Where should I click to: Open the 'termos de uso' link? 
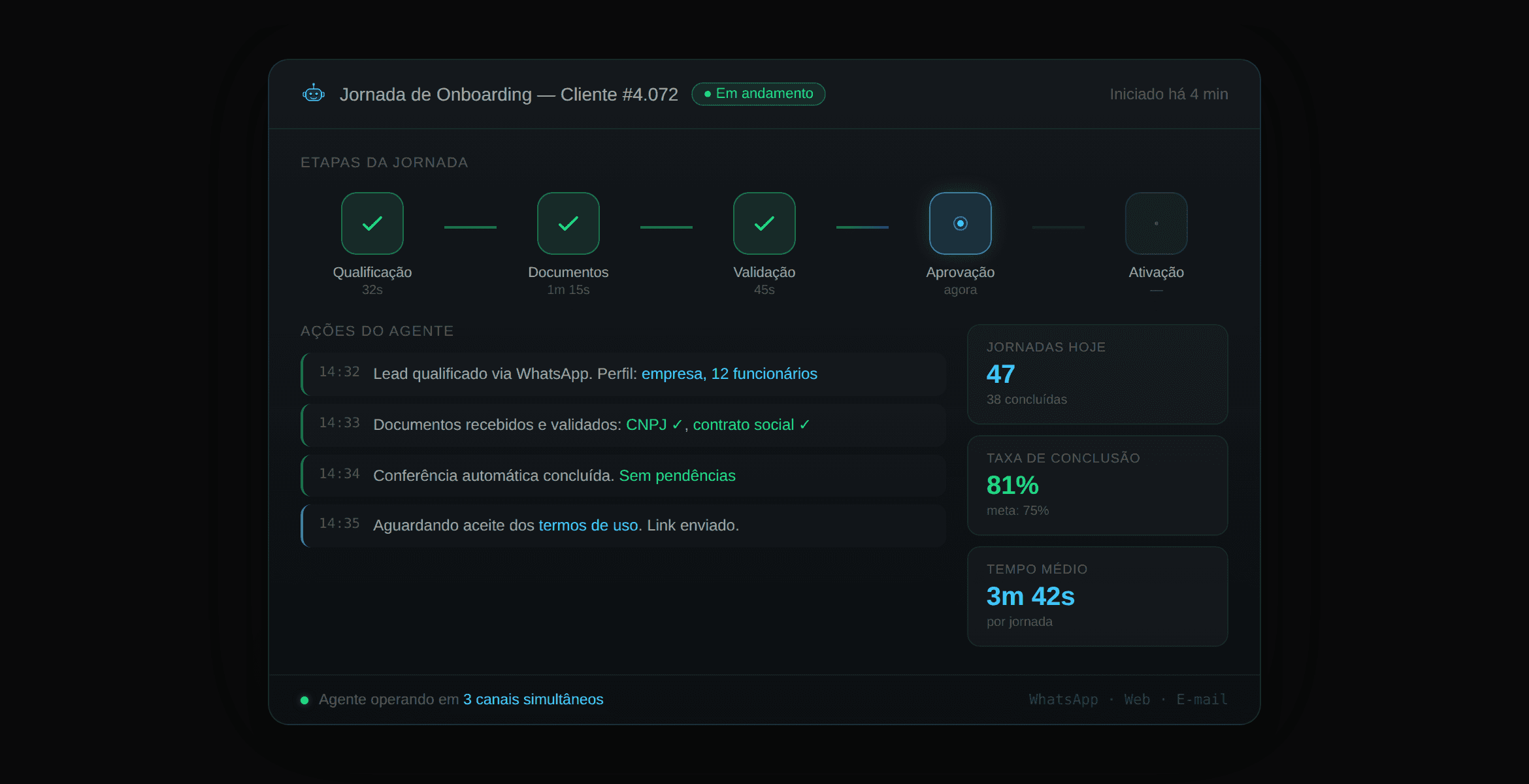tap(587, 525)
